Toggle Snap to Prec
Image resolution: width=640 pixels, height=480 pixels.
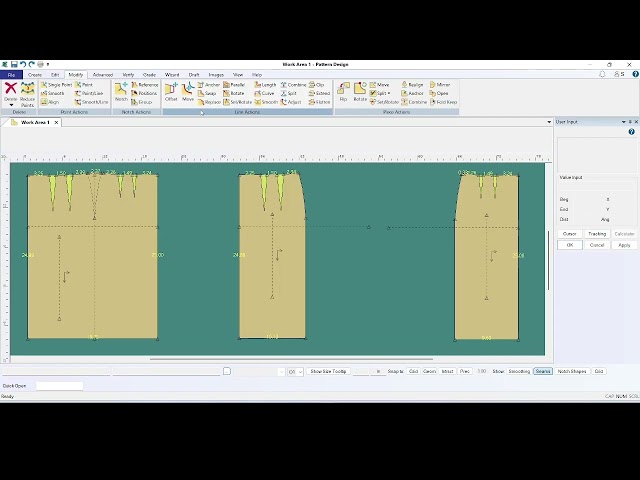[x=464, y=371]
